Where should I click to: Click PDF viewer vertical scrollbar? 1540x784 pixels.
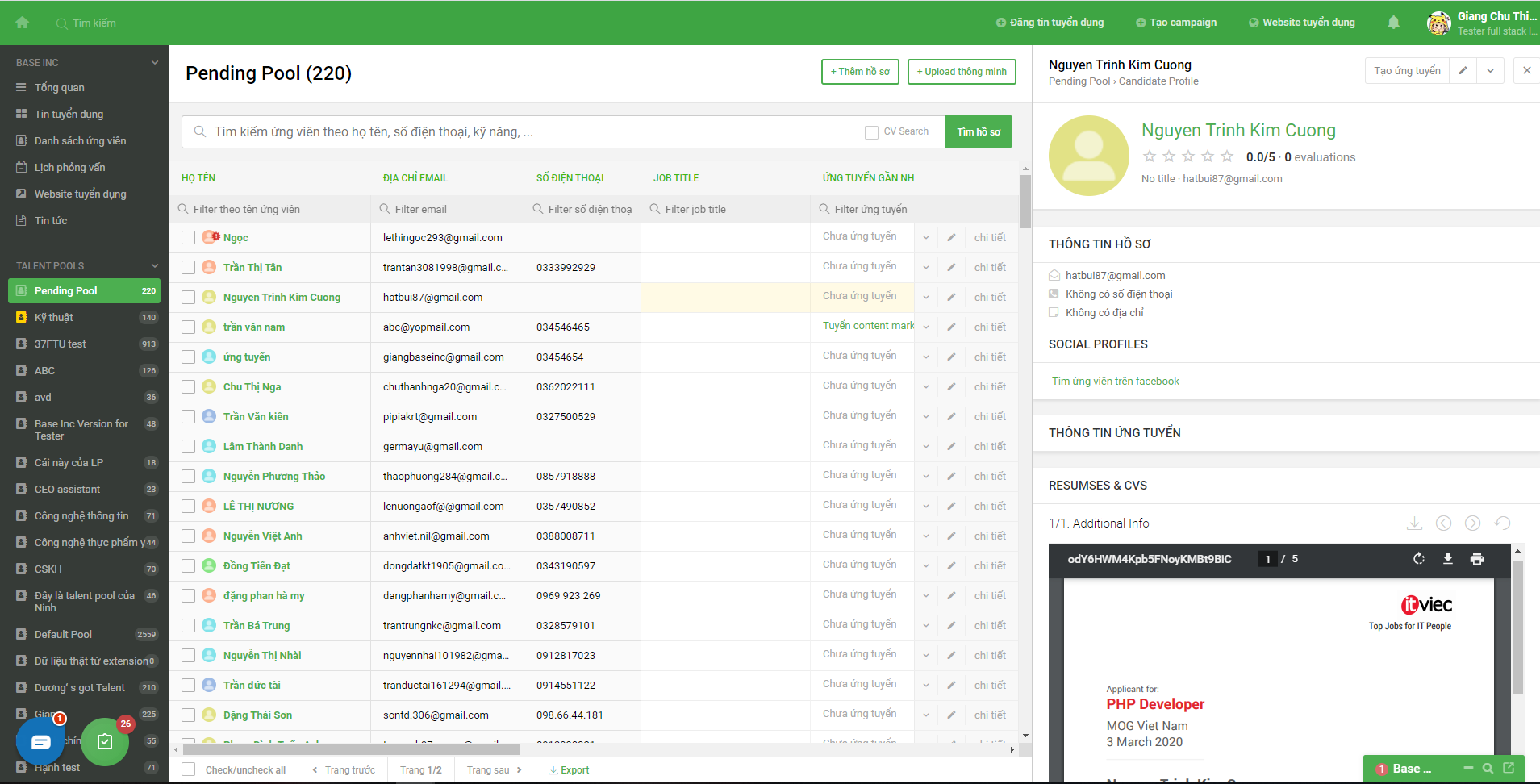[1517, 629]
